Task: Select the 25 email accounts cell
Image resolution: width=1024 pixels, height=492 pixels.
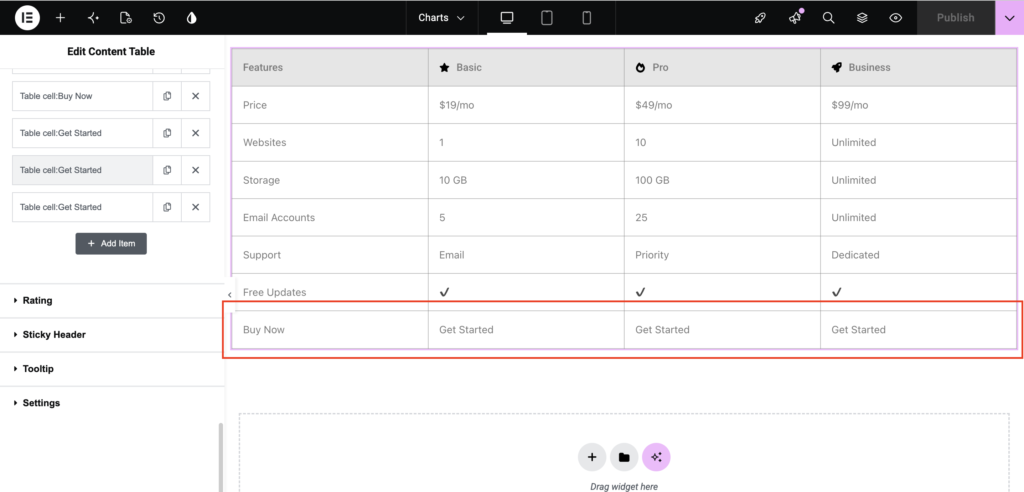Action: [722, 218]
